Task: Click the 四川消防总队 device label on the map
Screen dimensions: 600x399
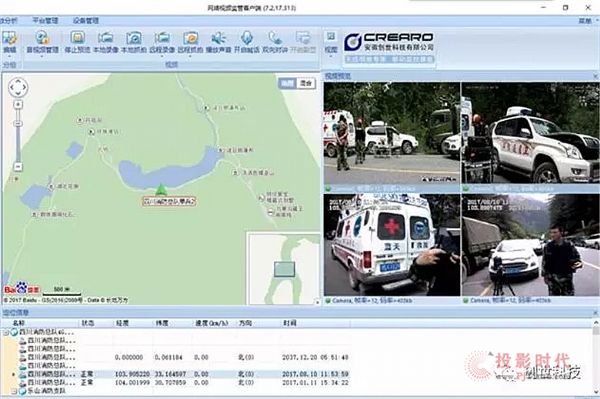Action: click(x=169, y=202)
